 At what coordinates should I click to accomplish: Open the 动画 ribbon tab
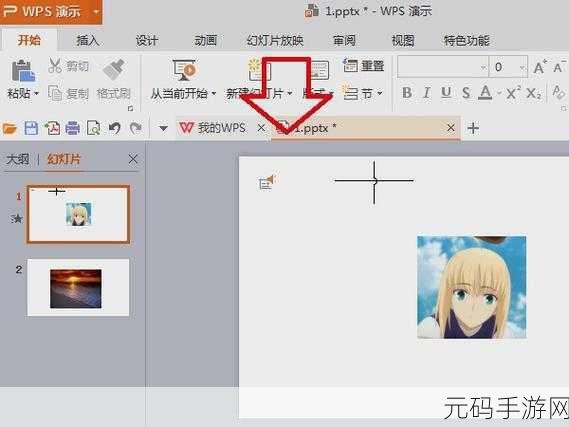(205, 40)
